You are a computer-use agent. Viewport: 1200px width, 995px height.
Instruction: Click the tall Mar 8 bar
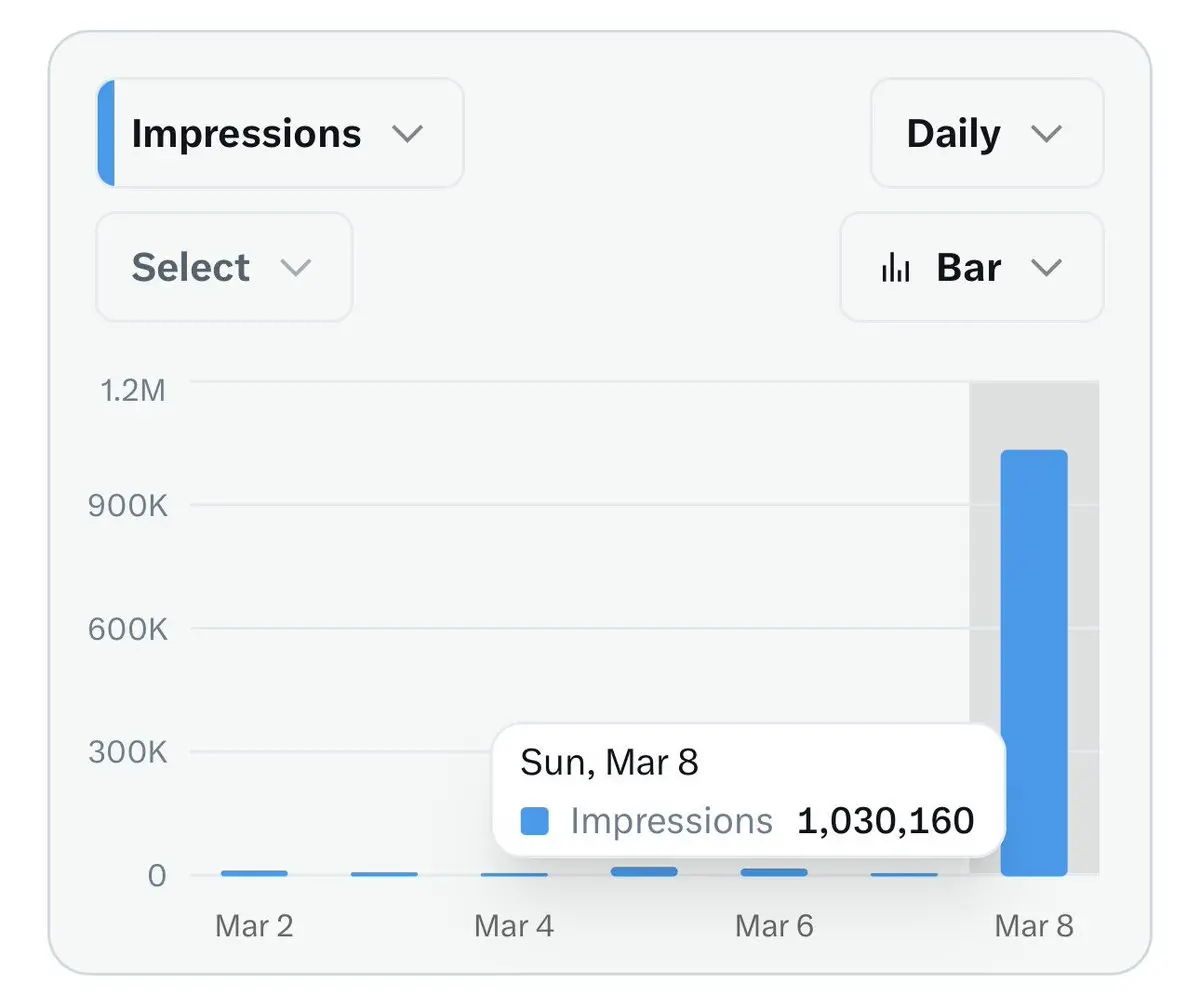(x=1034, y=660)
